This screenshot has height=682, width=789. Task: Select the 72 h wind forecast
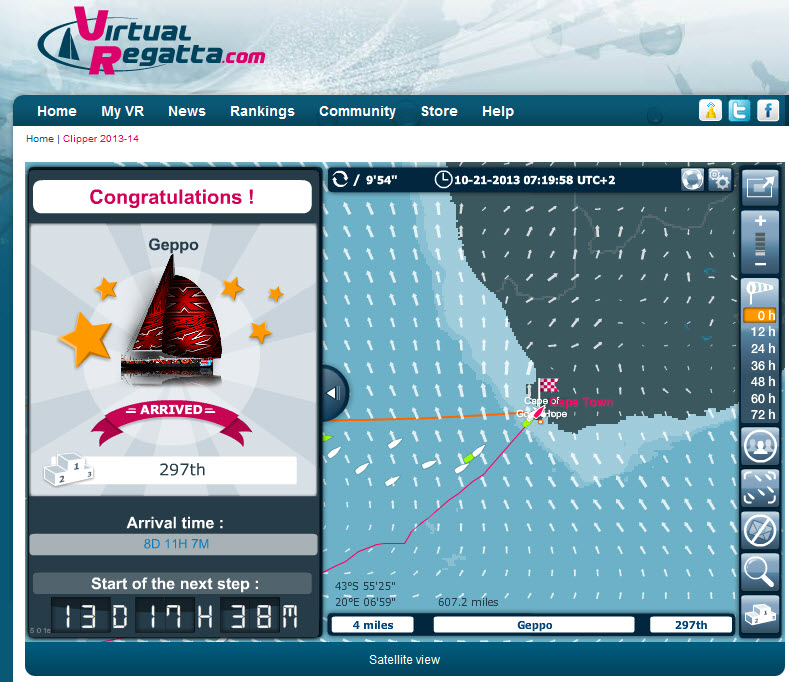pos(762,414)
